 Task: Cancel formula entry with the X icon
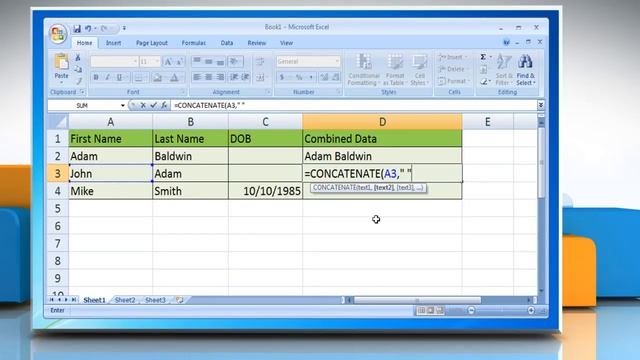(143, 105)
